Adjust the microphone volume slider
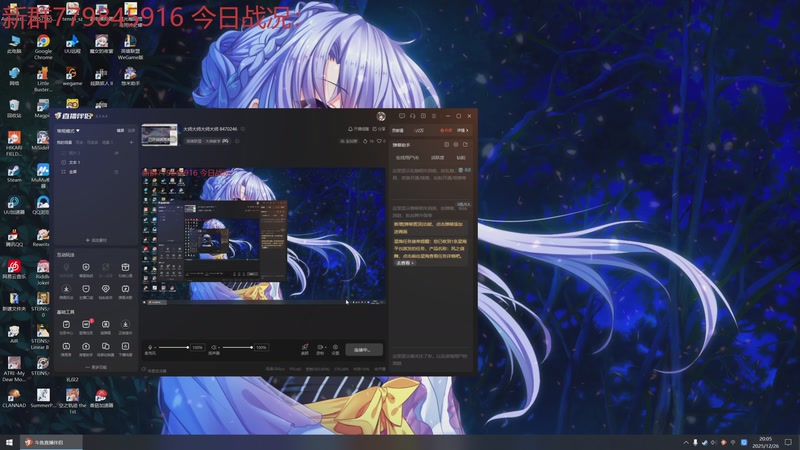800x450 pixels. [x=173, y=347]
